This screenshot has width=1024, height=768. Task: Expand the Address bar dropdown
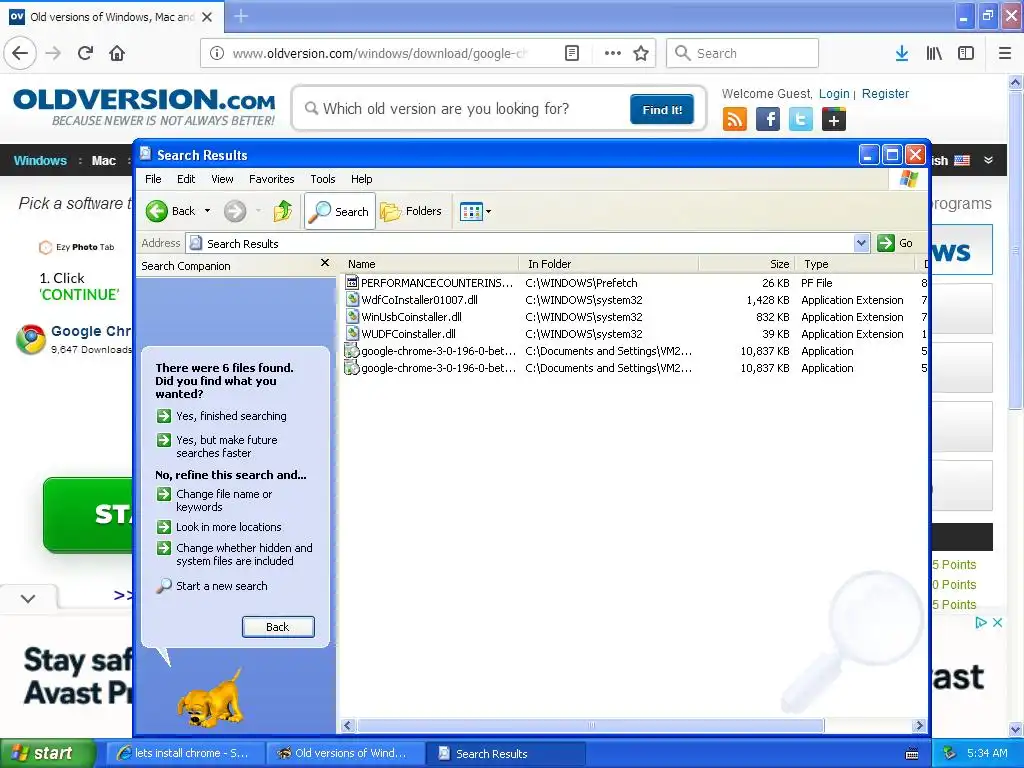(861, 243)
